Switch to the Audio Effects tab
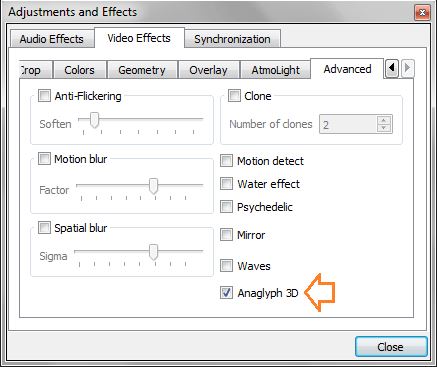Image resolution: width=437 pixels, height=367 pixels. (x=52, y=39)
